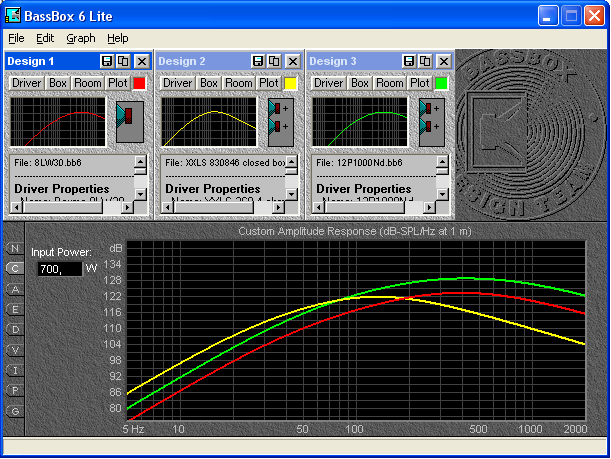
Task: Select the I graph side tab
Action: [15, 370]
